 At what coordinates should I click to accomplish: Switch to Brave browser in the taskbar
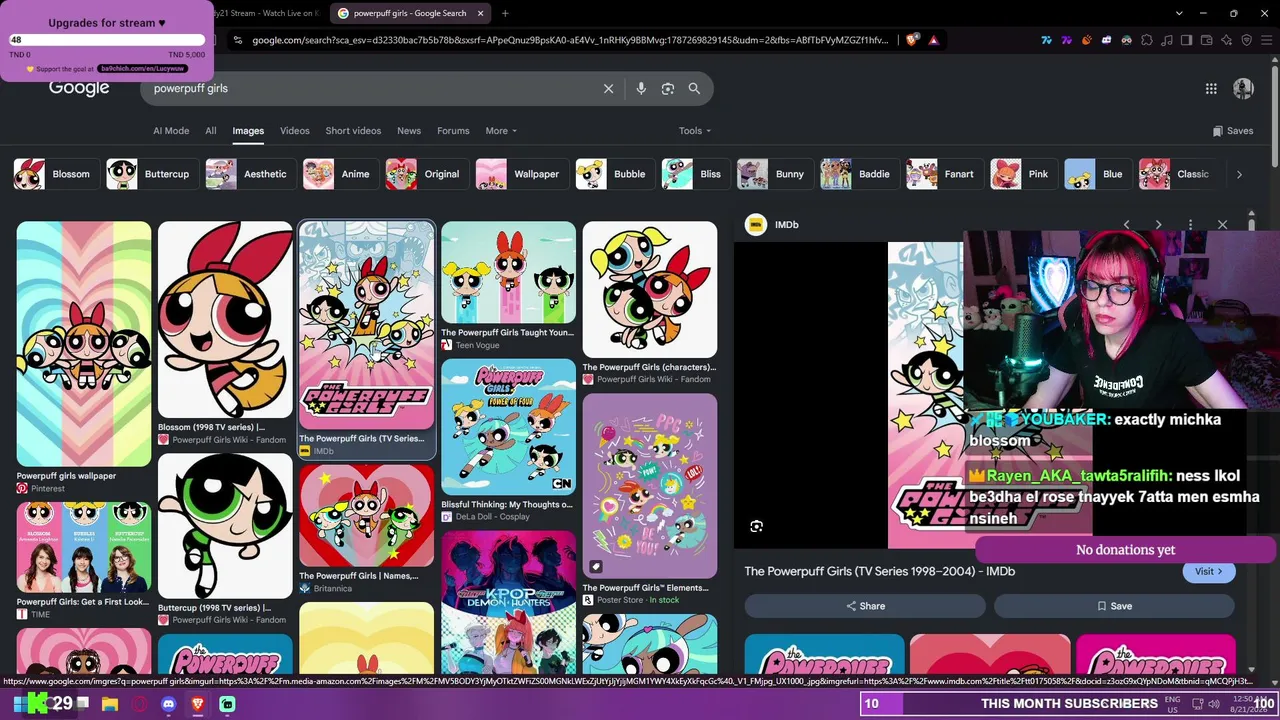(x=198, y=704)
